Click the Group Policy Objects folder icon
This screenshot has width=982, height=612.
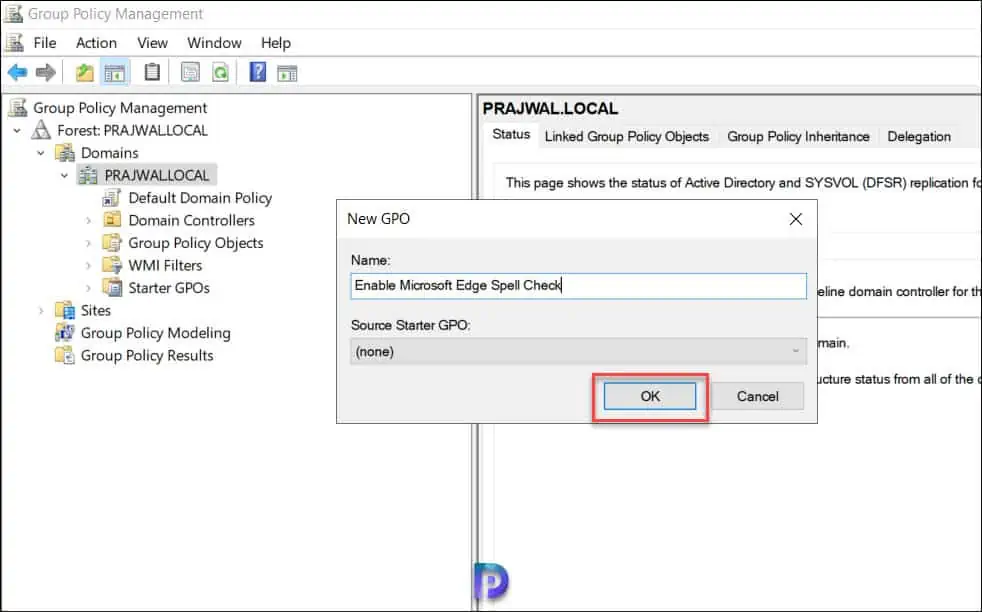(112, 242)
